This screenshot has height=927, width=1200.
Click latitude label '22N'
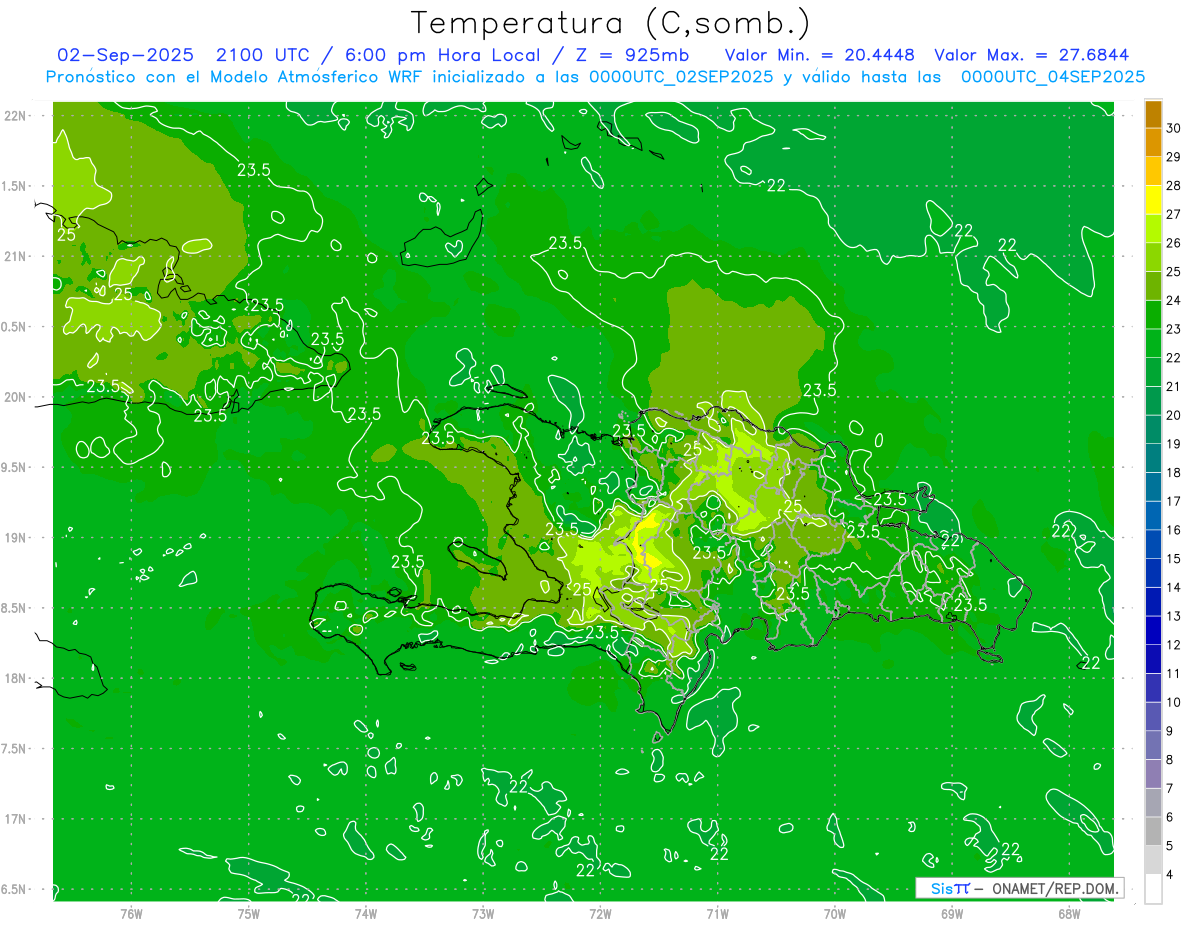click(15, 116)
